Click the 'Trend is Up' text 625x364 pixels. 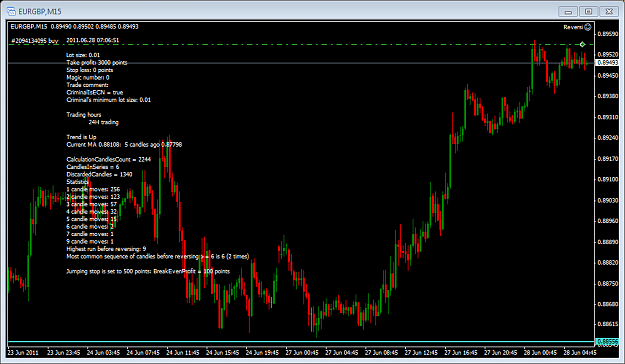pyautogui.click(x=81, y=137)
